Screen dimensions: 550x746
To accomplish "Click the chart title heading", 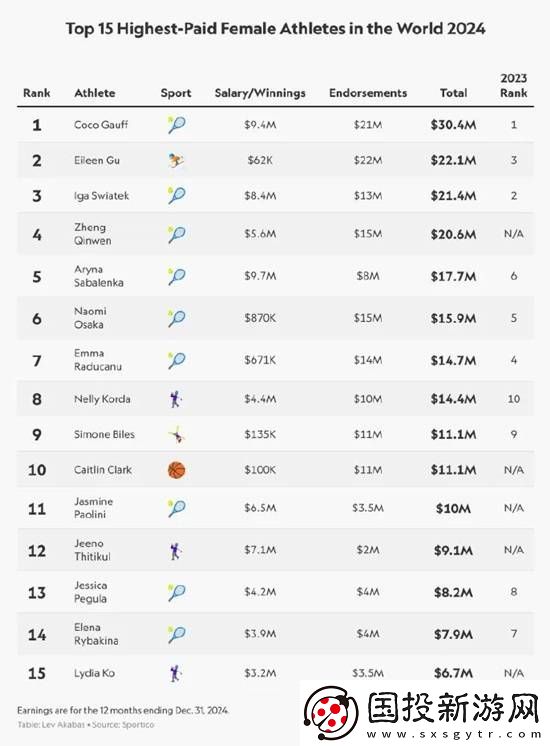I will 275,29.
